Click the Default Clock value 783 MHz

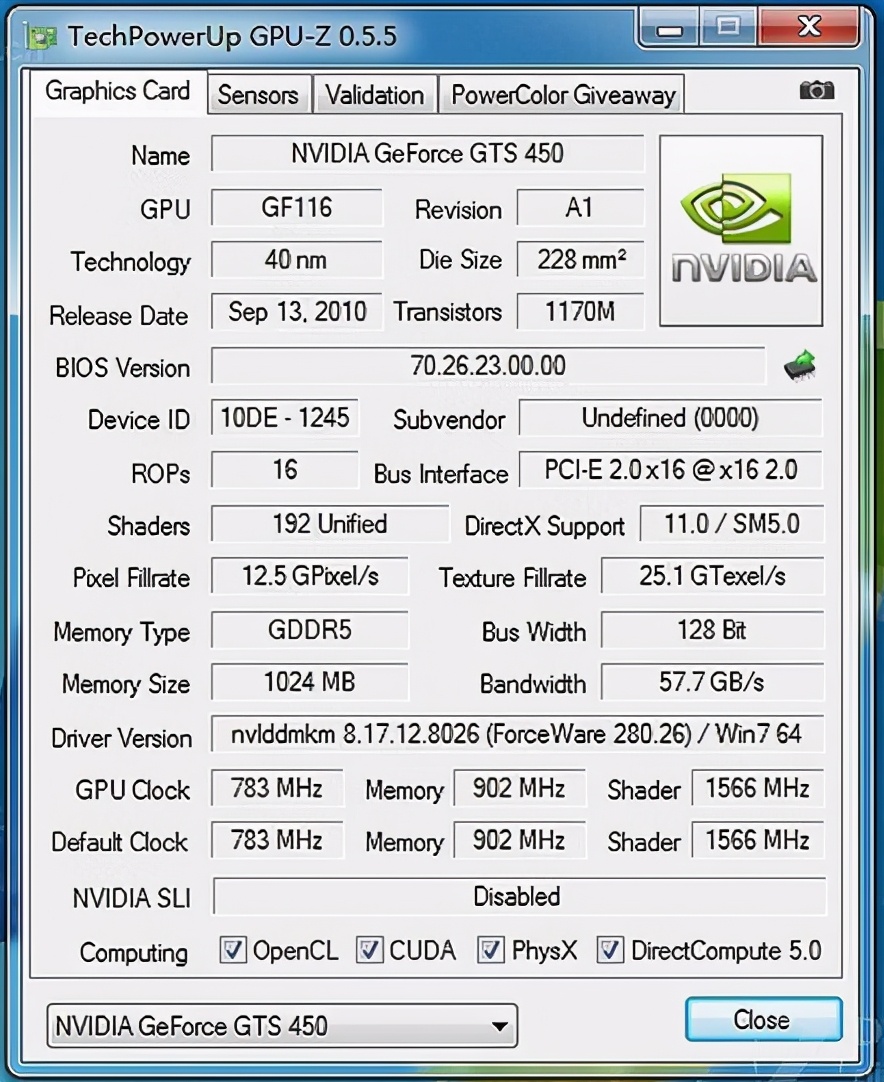click(x=277, y=840)
